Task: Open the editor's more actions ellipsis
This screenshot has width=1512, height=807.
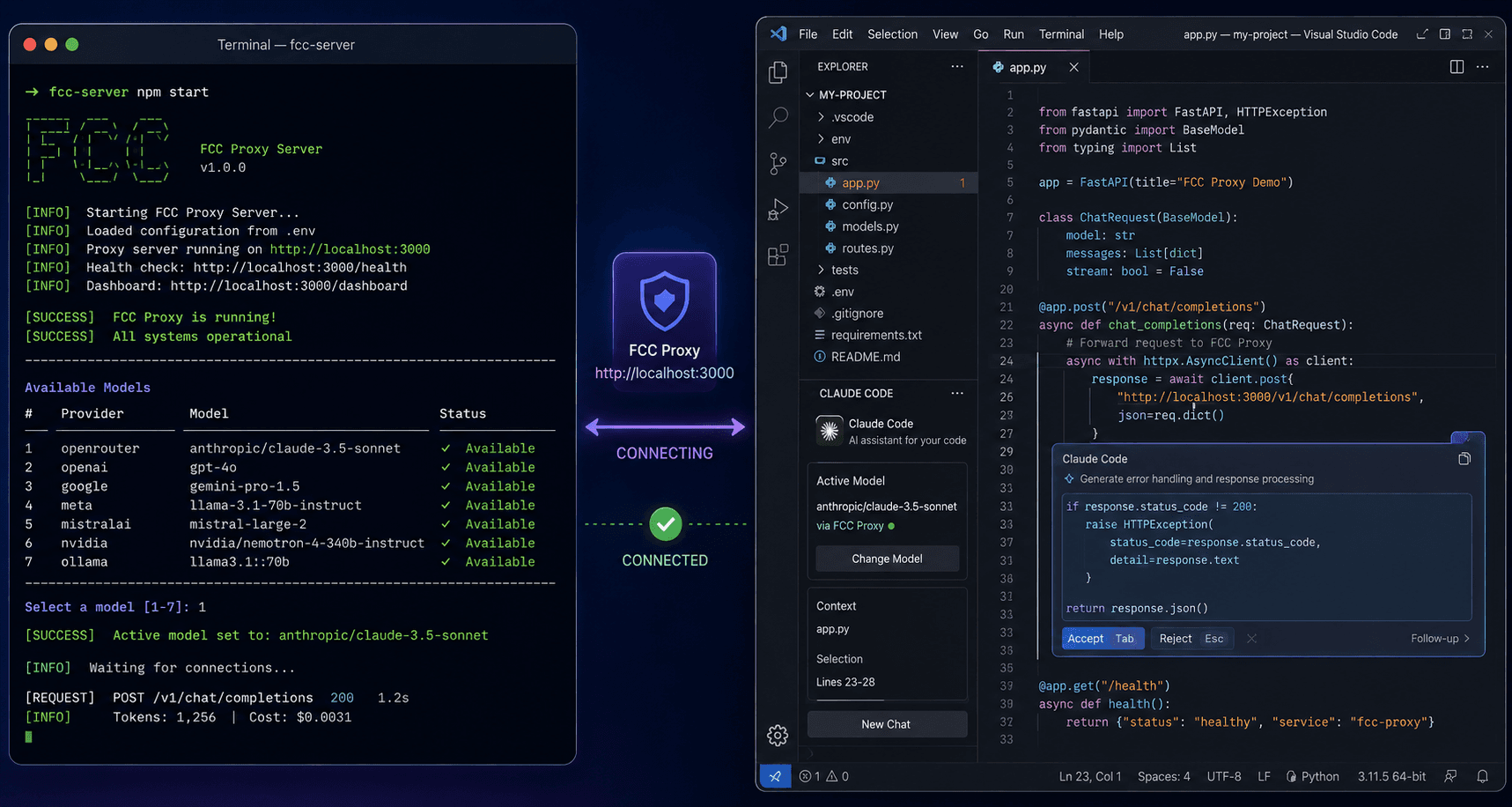Action: [x=1483, y=67]
